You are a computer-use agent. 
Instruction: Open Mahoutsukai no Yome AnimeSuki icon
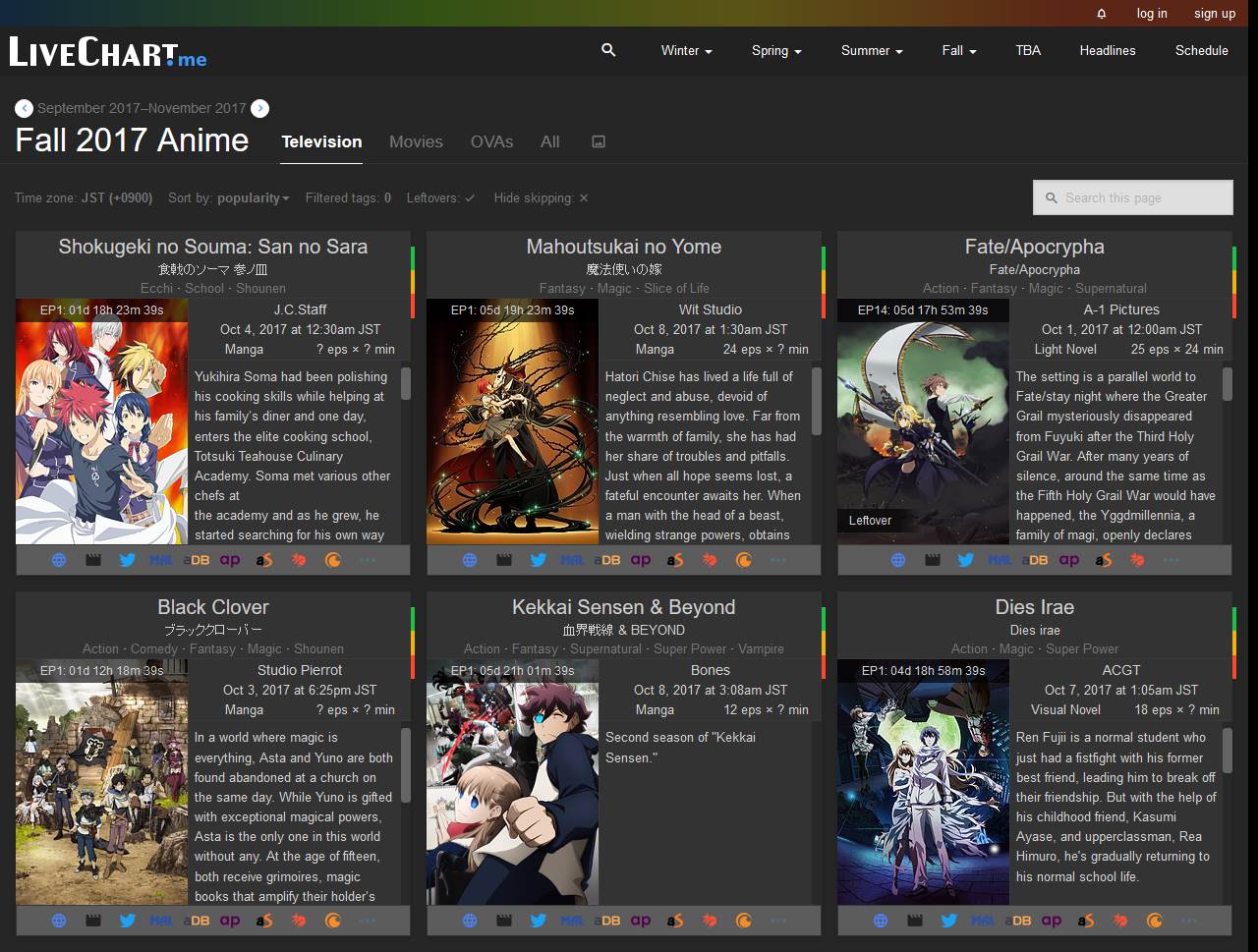coord(675,560)
